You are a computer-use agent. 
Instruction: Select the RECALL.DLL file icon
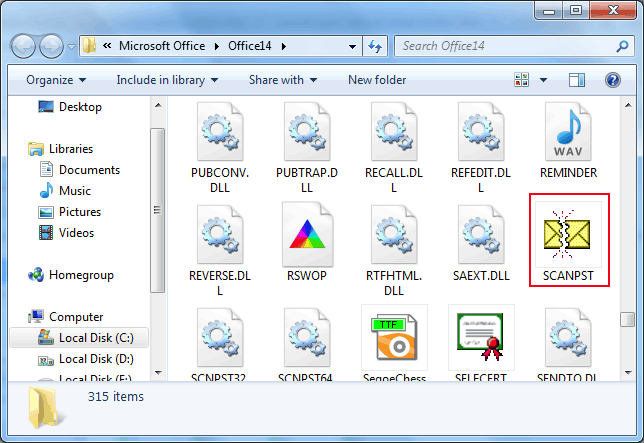[x=394, y=131]
